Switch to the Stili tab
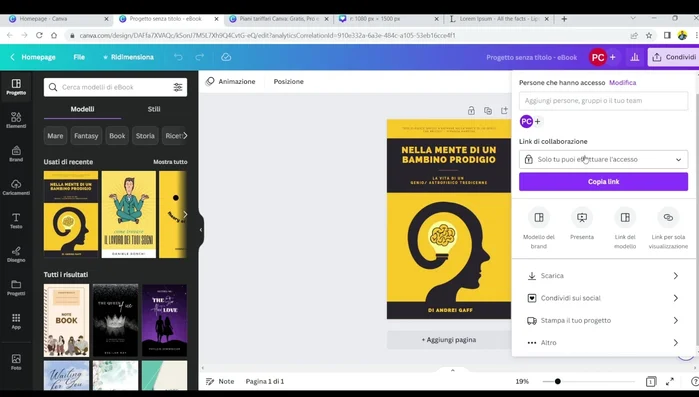The width and height of the screenshot is (699, 397). coord(154,109)
